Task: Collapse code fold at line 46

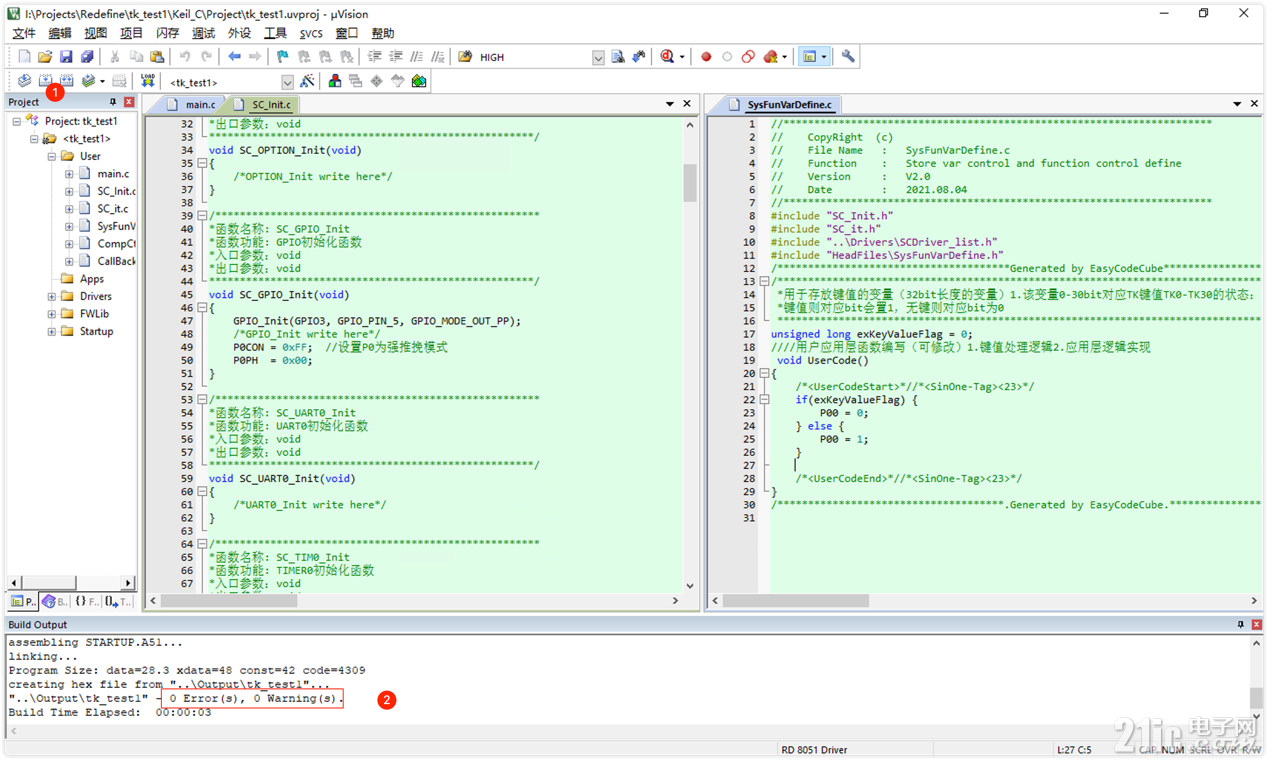Action: click(202, 309)
